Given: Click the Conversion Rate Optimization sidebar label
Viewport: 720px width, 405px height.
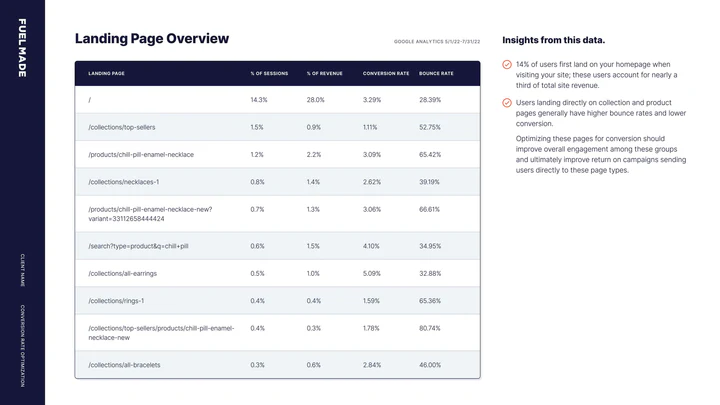Looking at the screenshot, I should [x=22, y=346].
